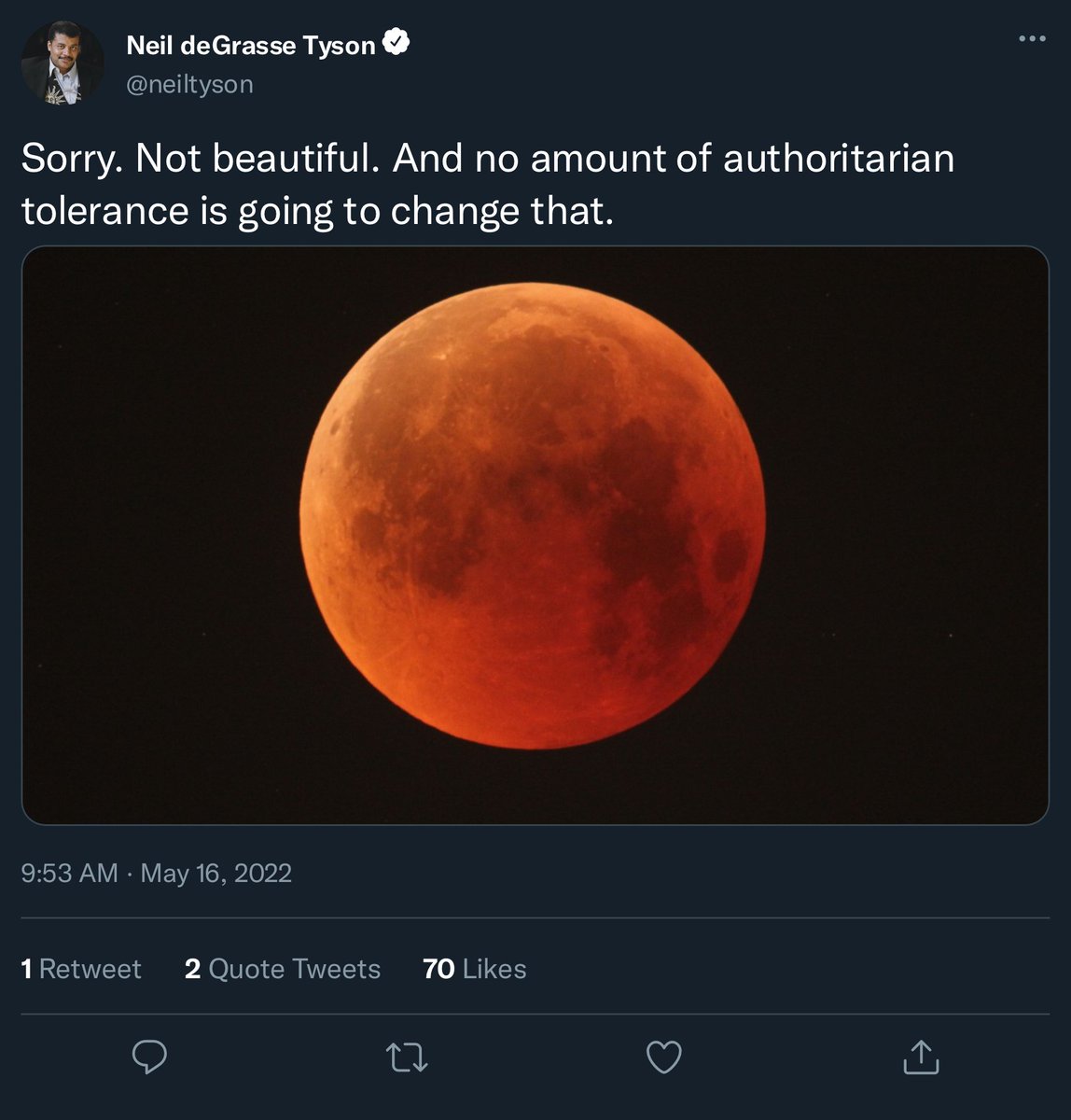Screen dimensions: 1071x1120
Task: Open the @neiltyson handle link
Action: pos(189,84)
